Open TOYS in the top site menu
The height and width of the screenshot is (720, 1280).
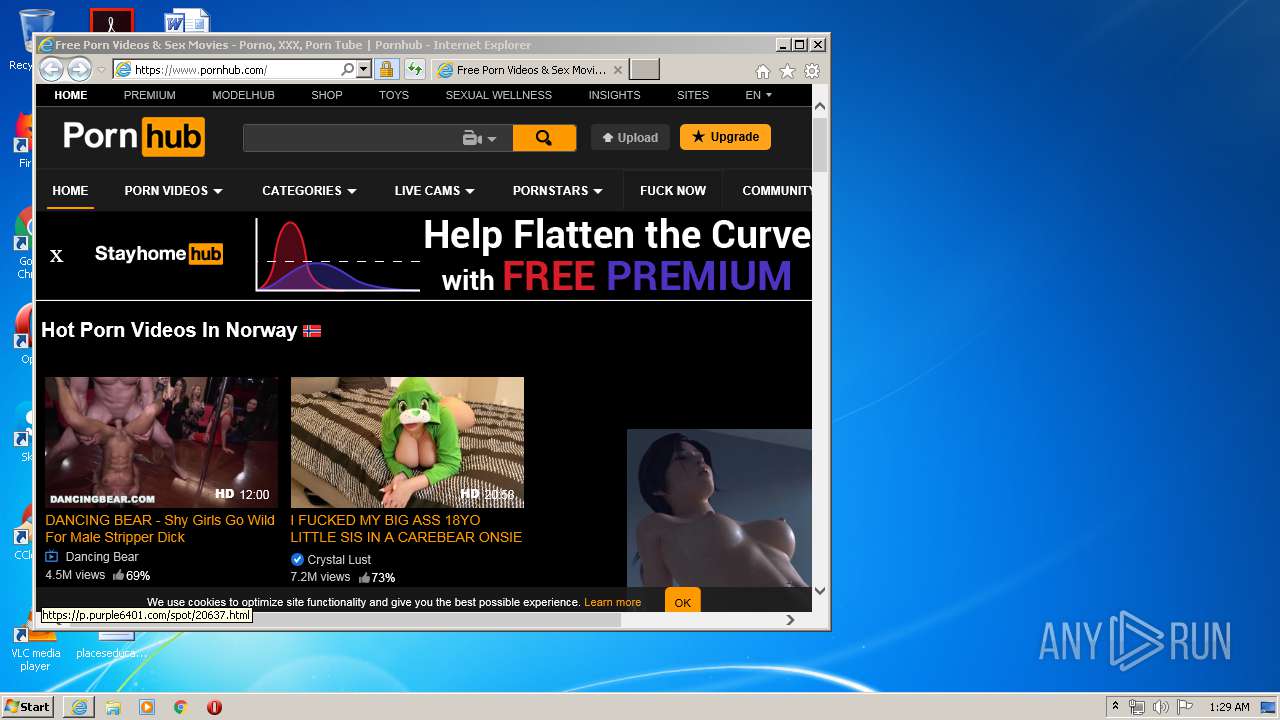(394, 95)
